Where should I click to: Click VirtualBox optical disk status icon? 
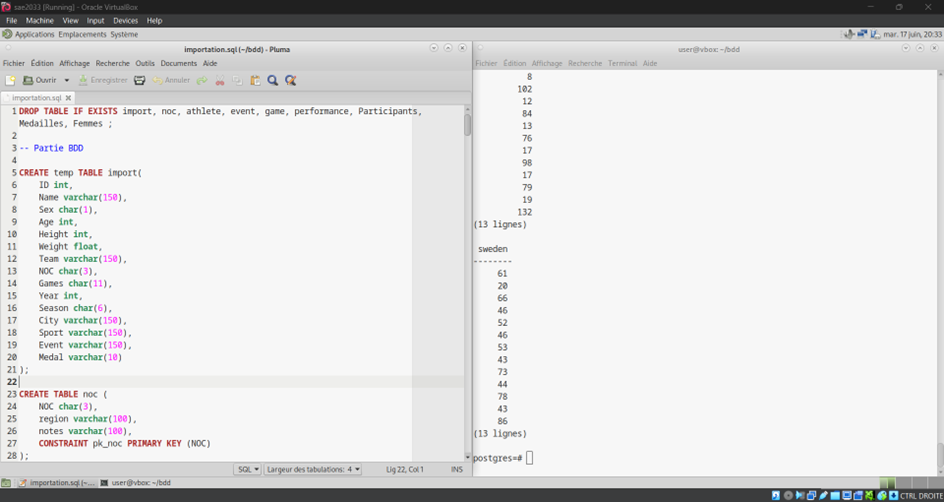[x=788, y=496]
